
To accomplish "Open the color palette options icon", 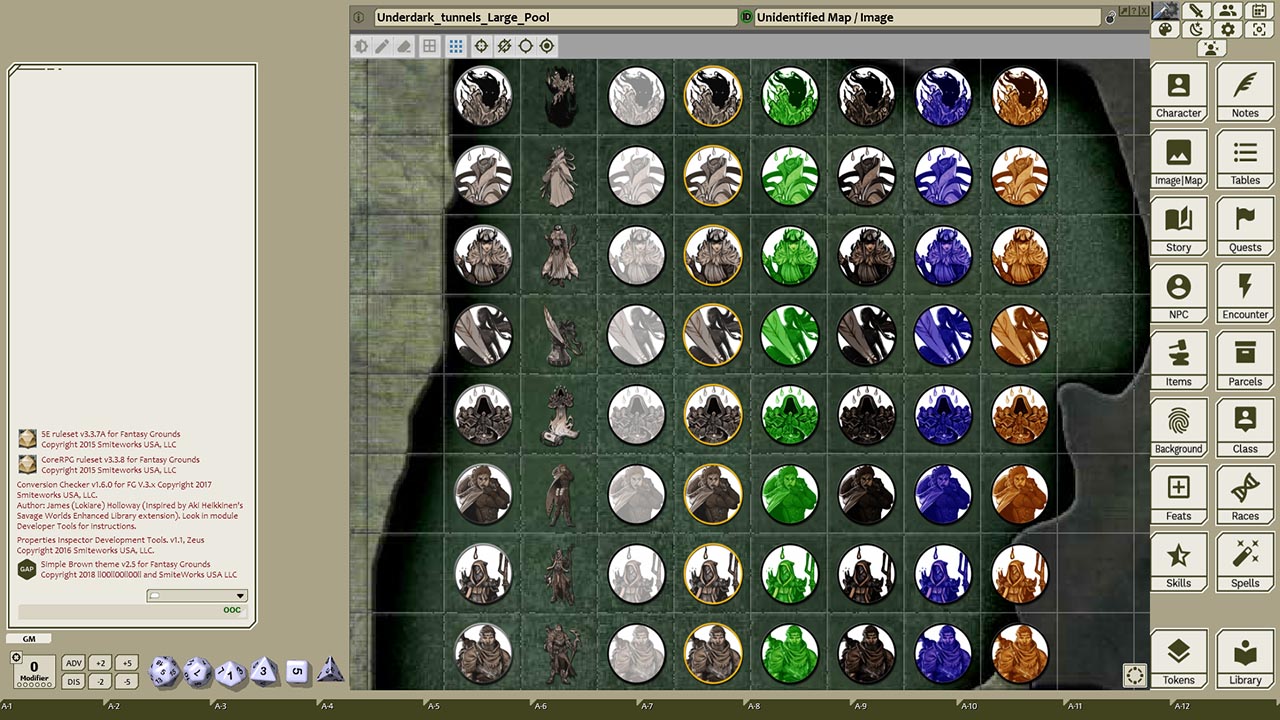I will (1165, 29).
